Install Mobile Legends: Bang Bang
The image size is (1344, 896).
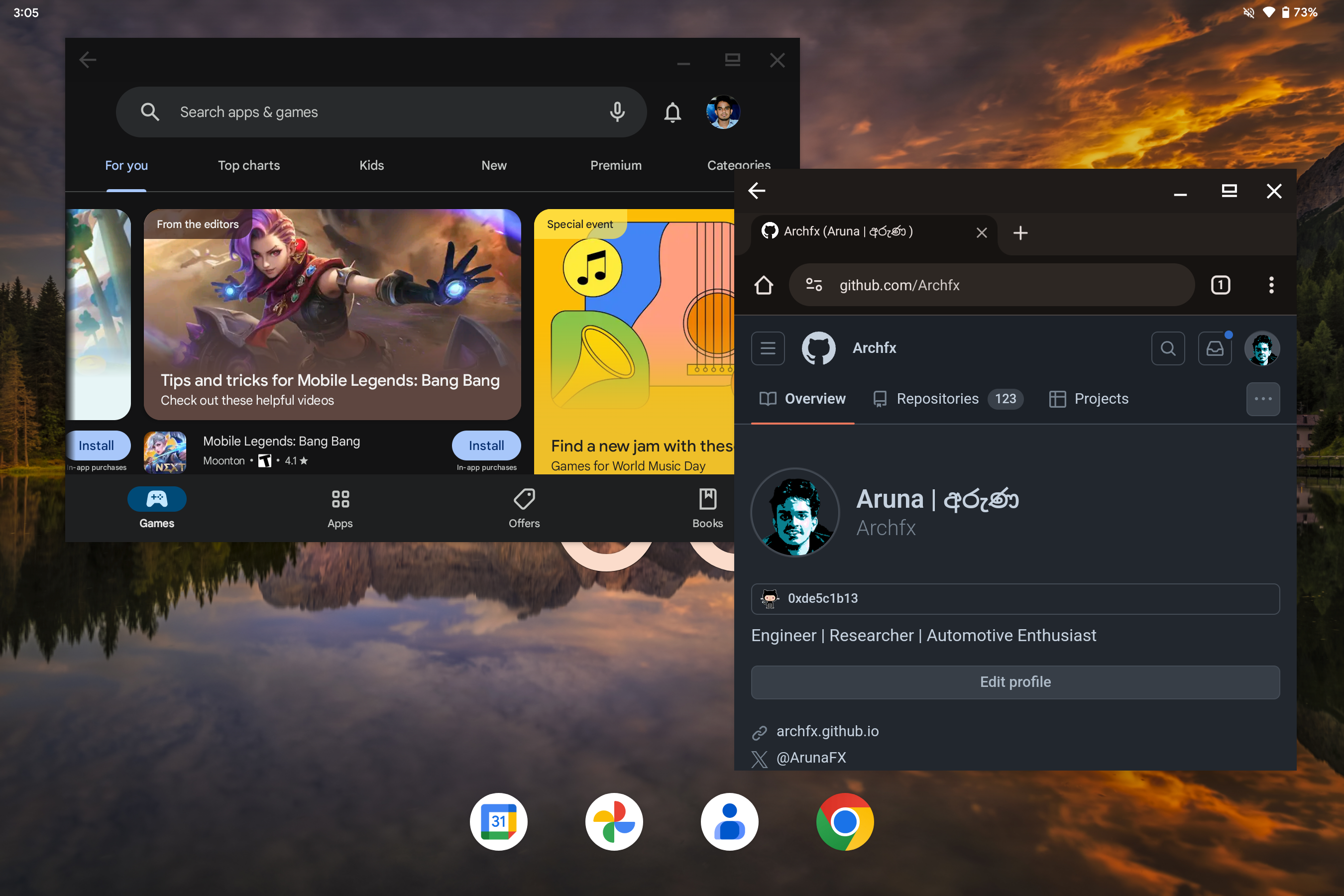click(486, 445)
